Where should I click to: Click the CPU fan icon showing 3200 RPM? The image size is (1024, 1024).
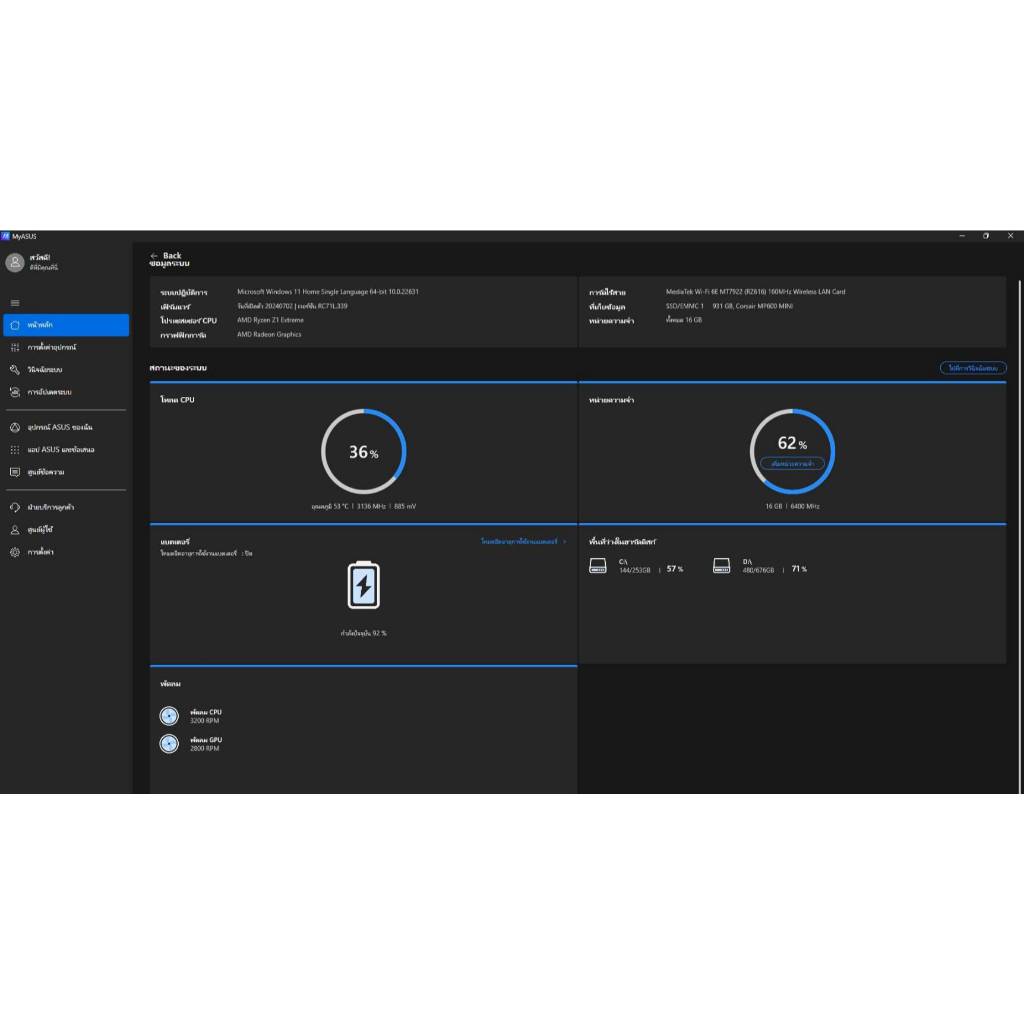pyautogui.click(x=169, y=716)
